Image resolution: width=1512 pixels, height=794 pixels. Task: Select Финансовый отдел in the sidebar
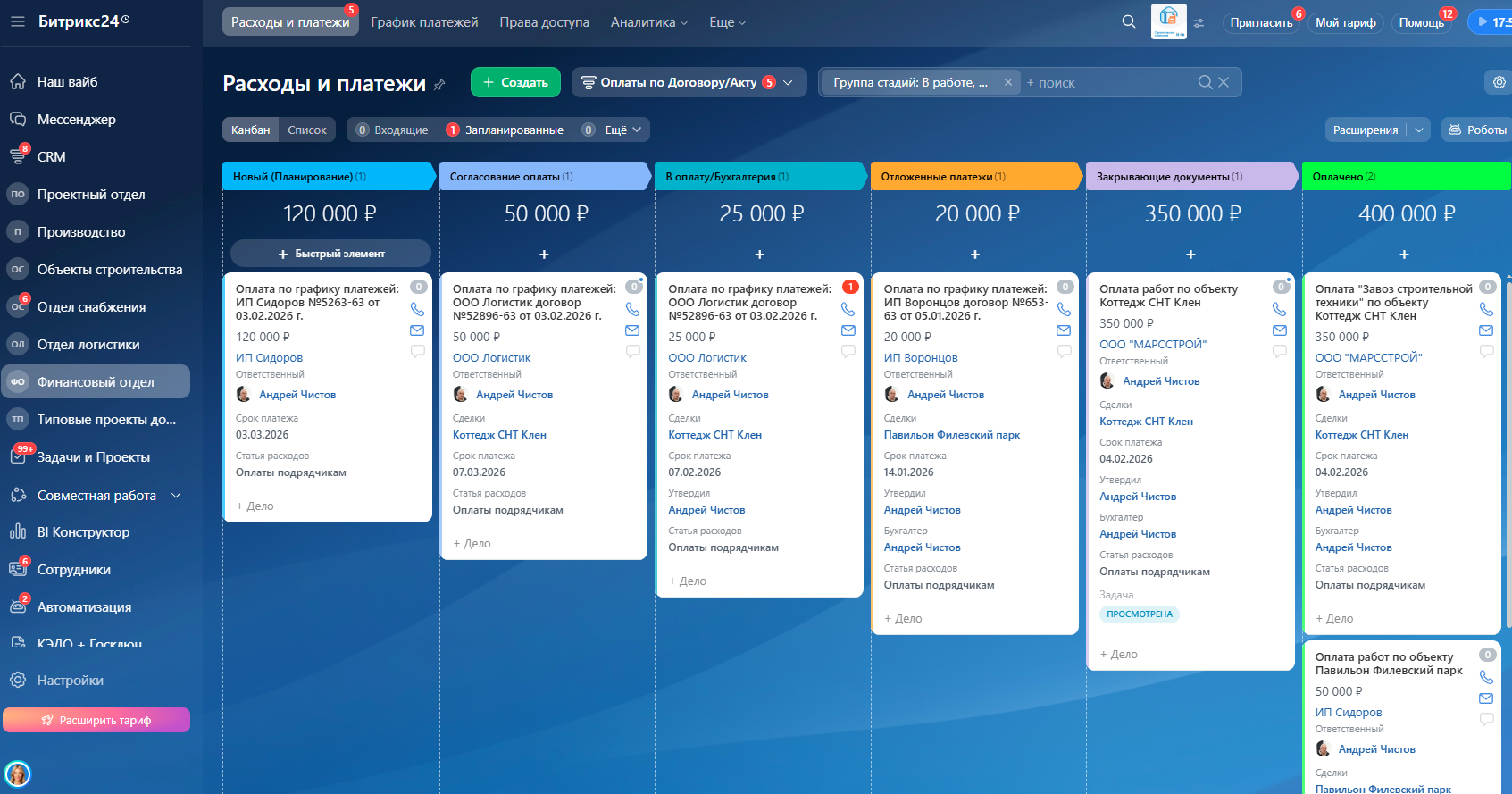(96, 382)
